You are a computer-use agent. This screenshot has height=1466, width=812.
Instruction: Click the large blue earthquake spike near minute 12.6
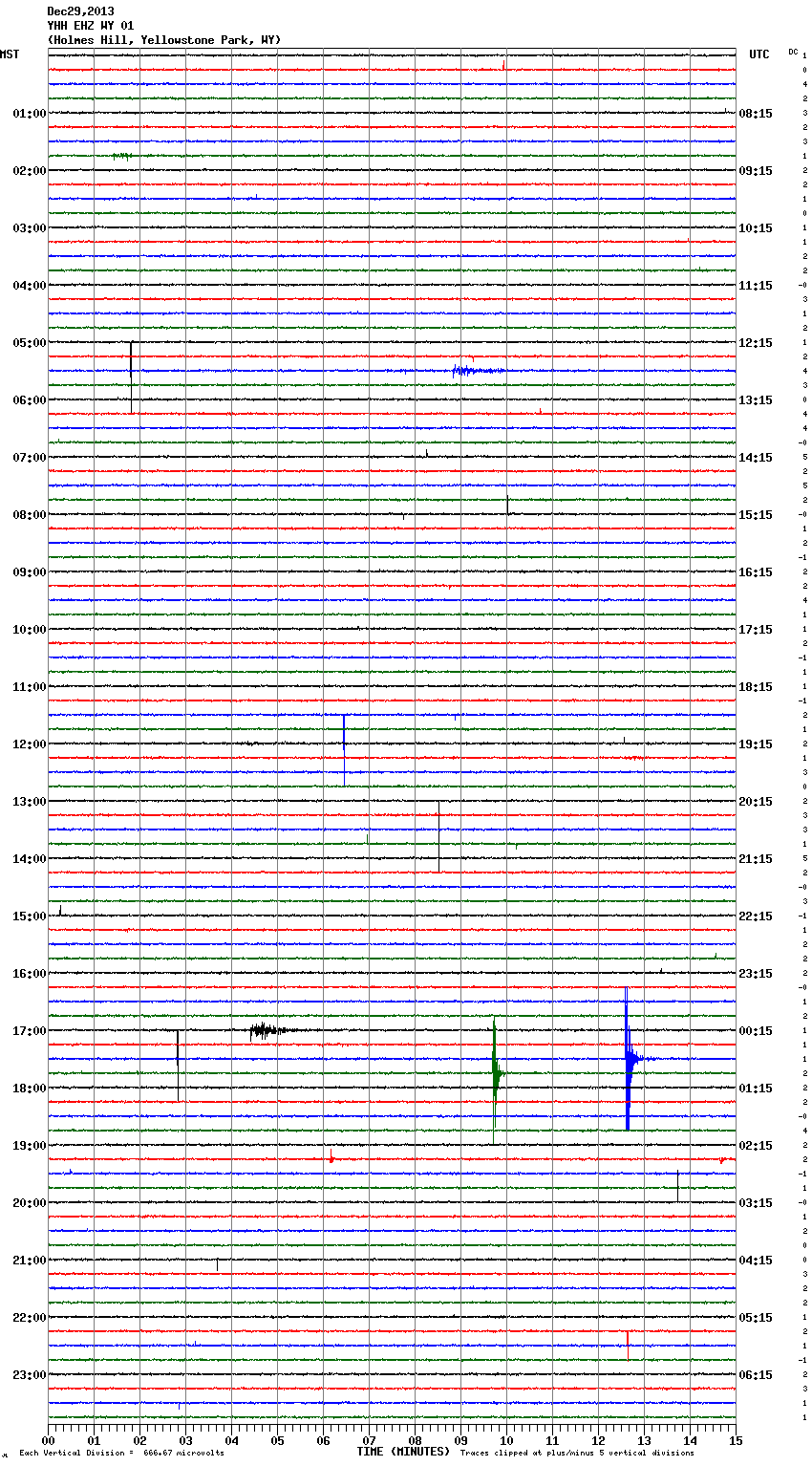pos(628,1058)
